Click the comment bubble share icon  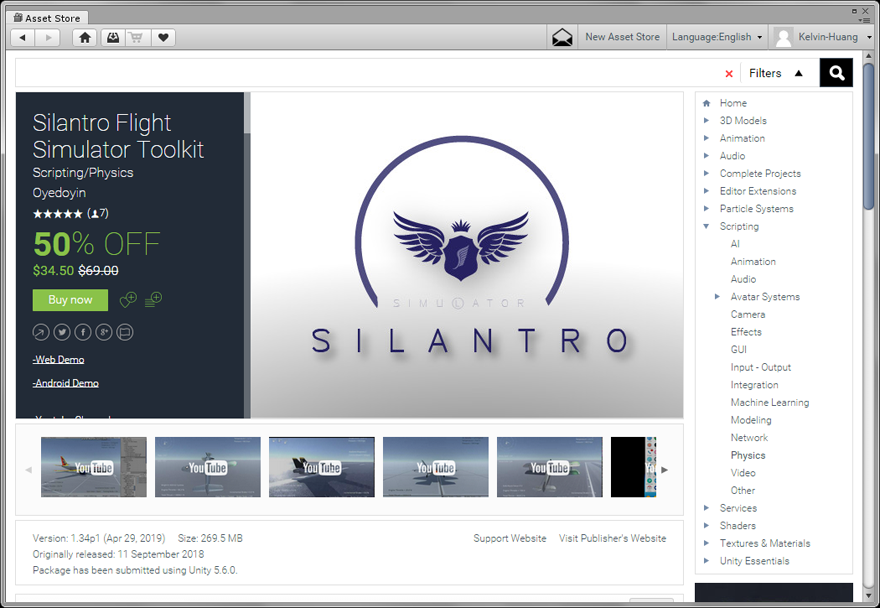click(125, 332)
